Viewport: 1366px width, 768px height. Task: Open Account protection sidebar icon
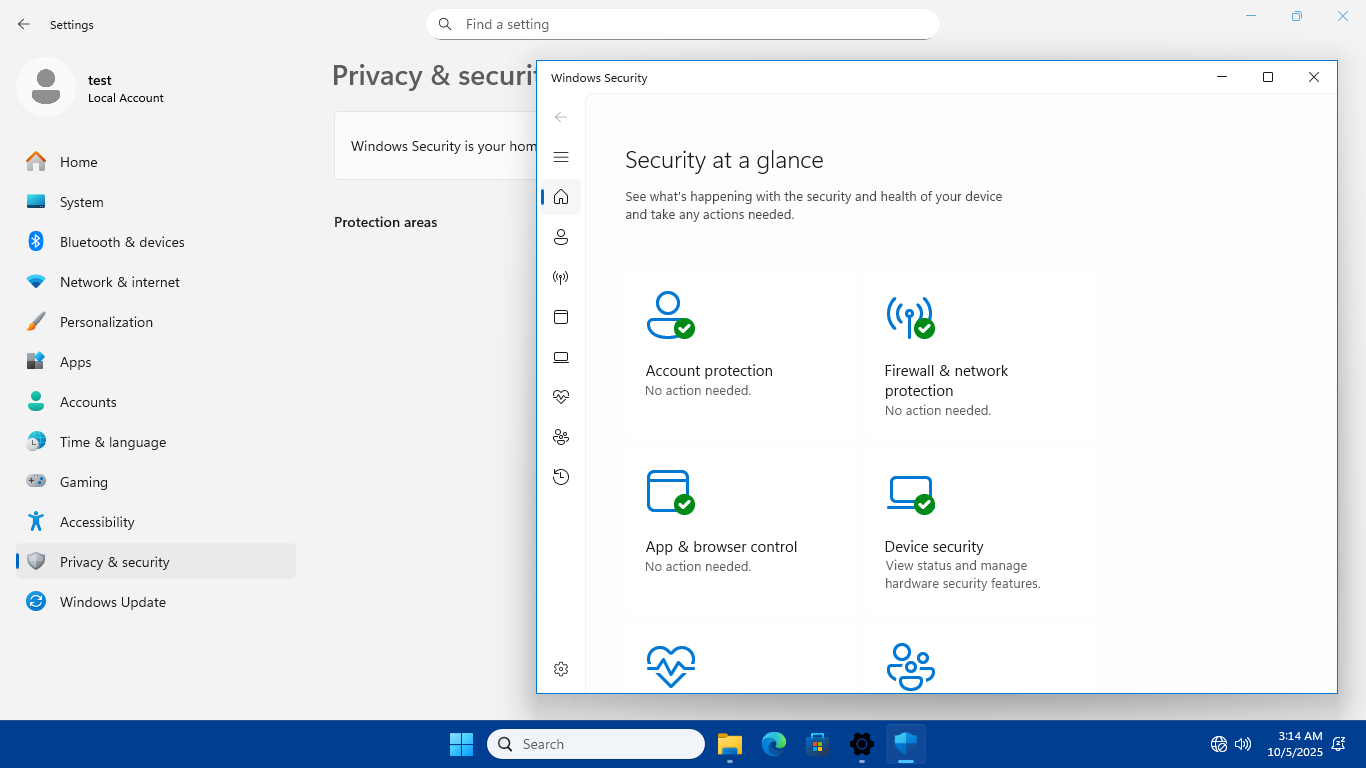click(x=561, y=237)
